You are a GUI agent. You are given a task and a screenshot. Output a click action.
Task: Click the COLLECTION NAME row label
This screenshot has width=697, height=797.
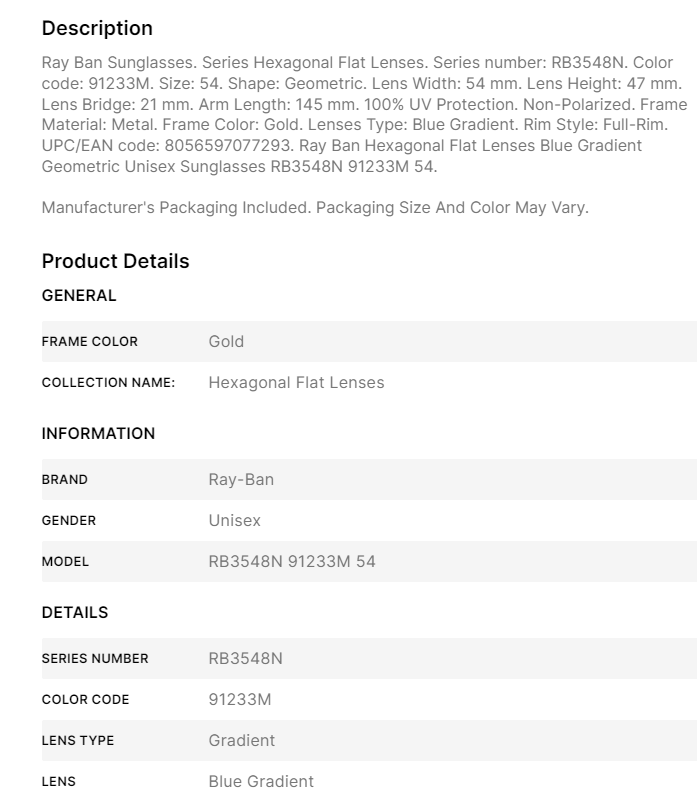tap(108, 383)
